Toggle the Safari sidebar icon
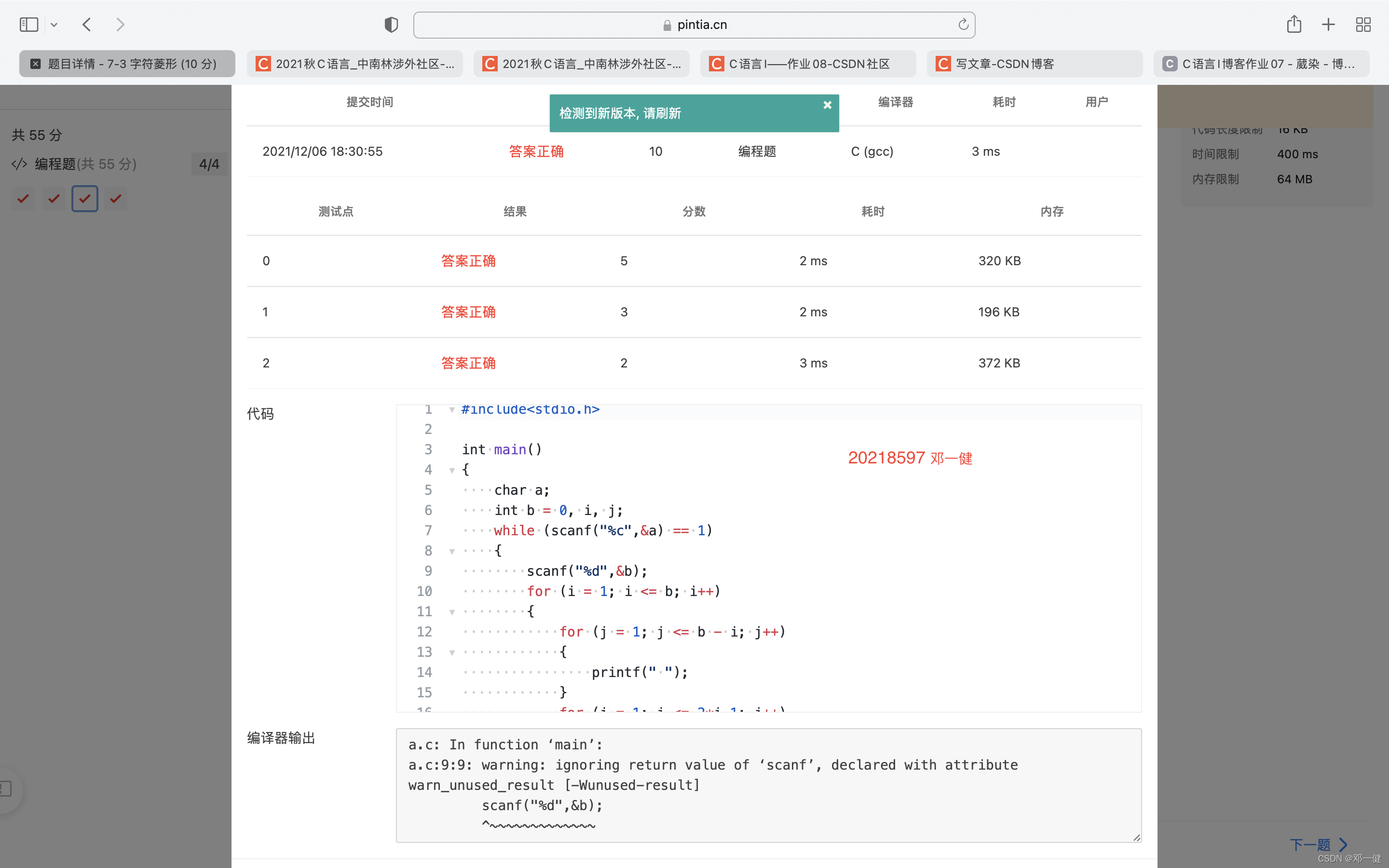The height and width of the screenshot is (868, 1389). (x=29, y=25)
